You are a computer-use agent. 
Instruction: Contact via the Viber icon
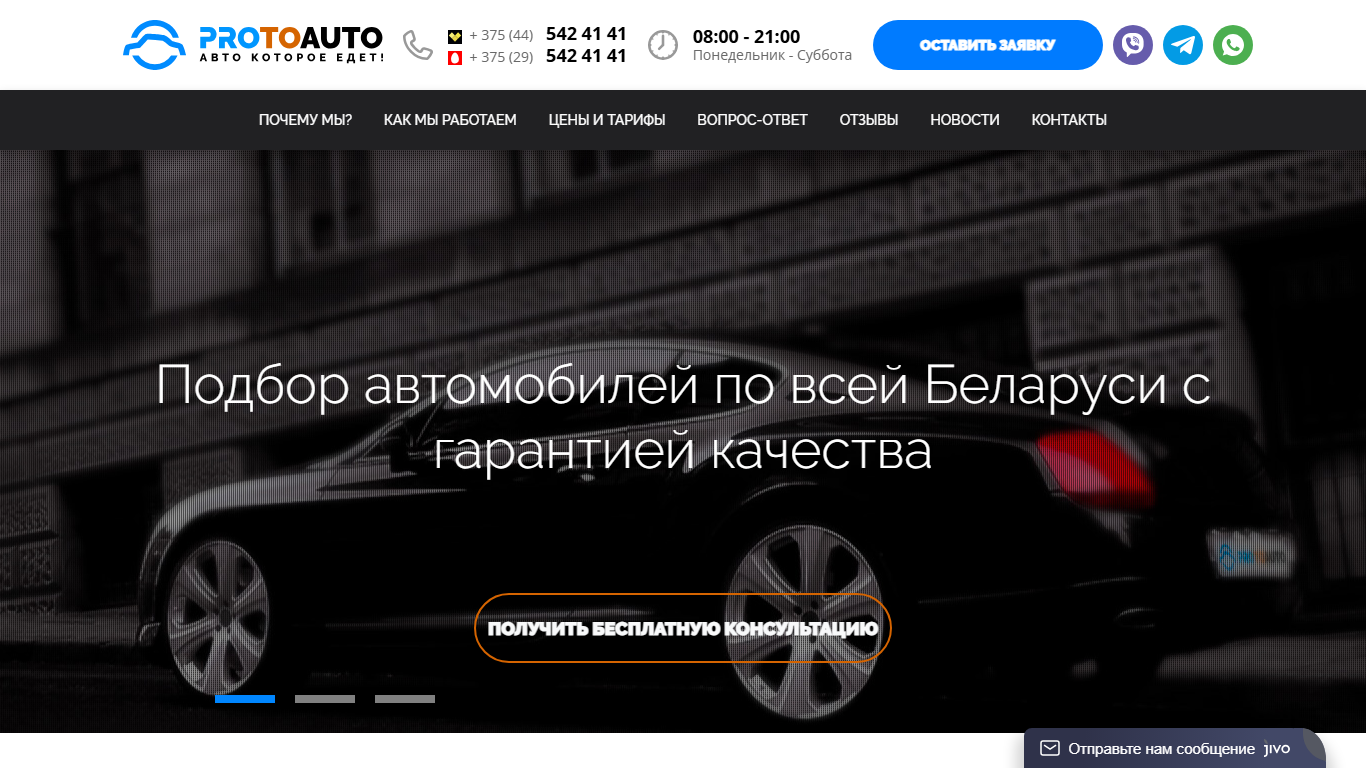pos(1133,45)
